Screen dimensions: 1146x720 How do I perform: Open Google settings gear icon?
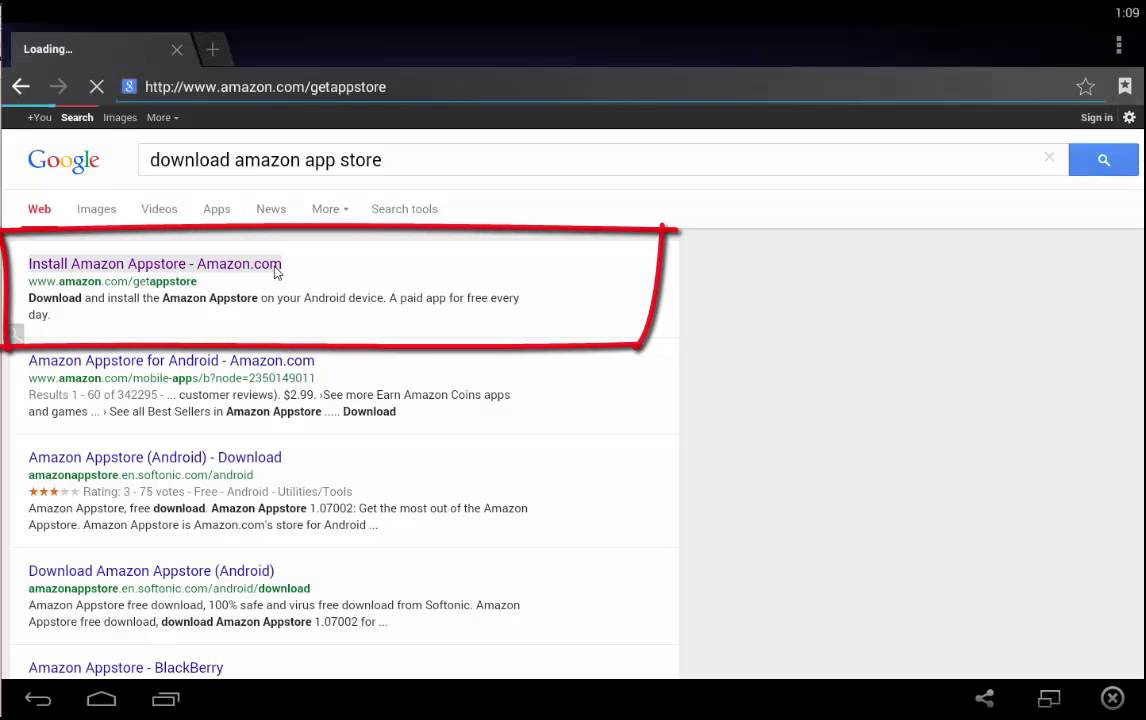[1129, 117]
